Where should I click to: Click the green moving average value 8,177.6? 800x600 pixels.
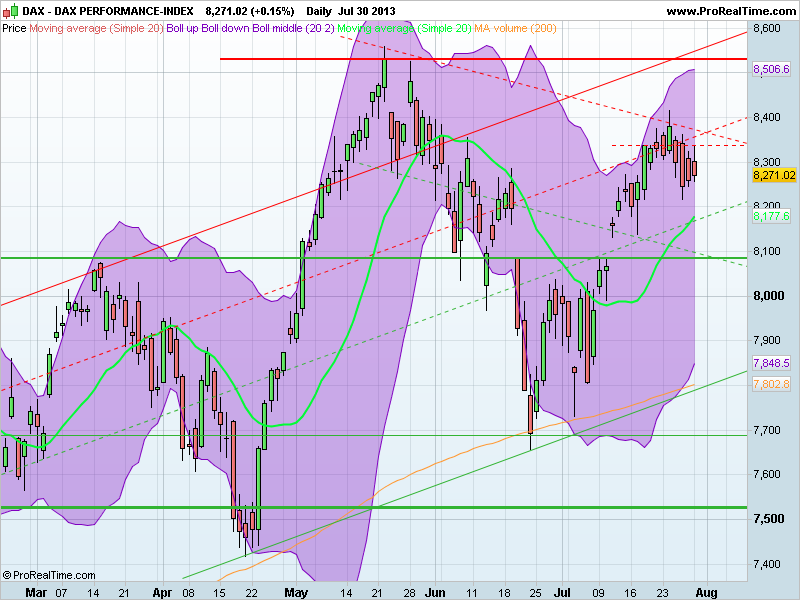click(x=771, y=216)
